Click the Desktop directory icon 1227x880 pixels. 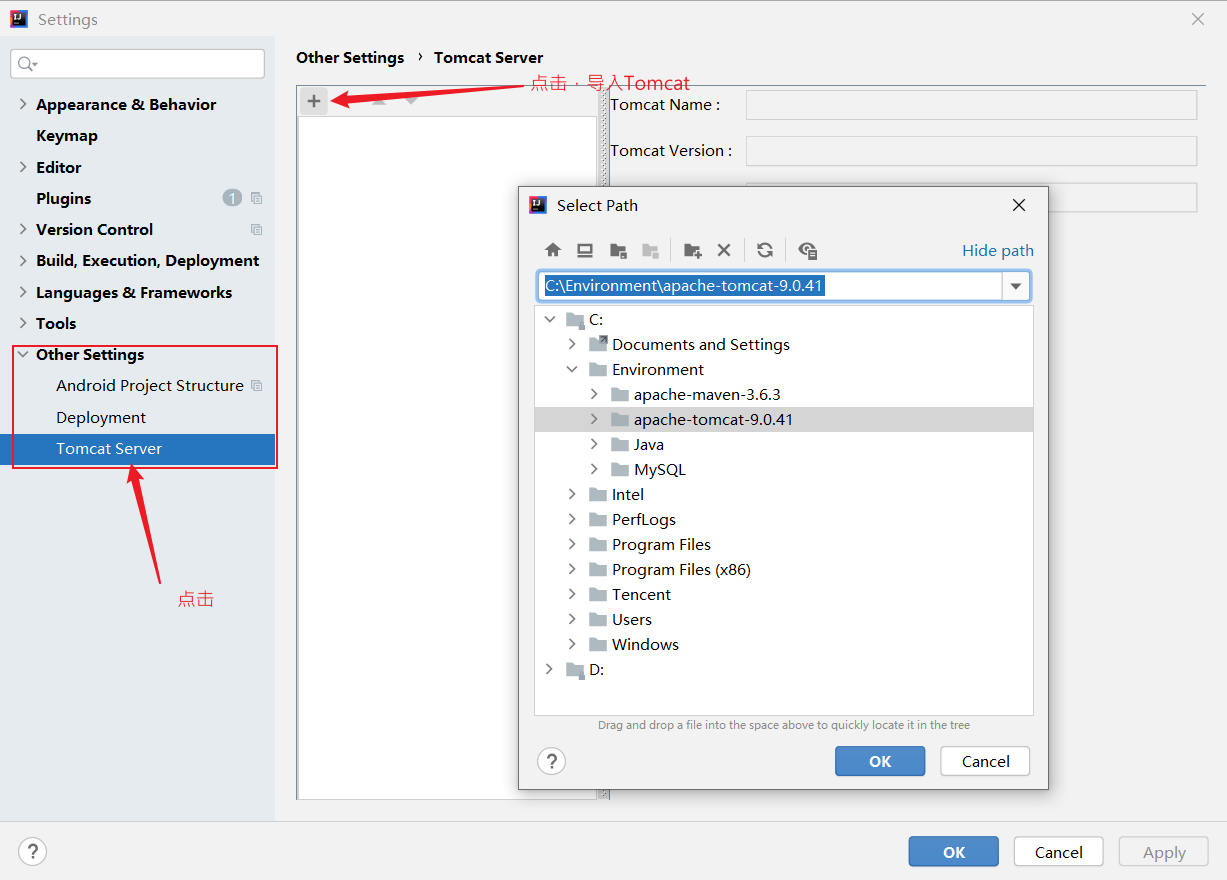coord(585,250)
